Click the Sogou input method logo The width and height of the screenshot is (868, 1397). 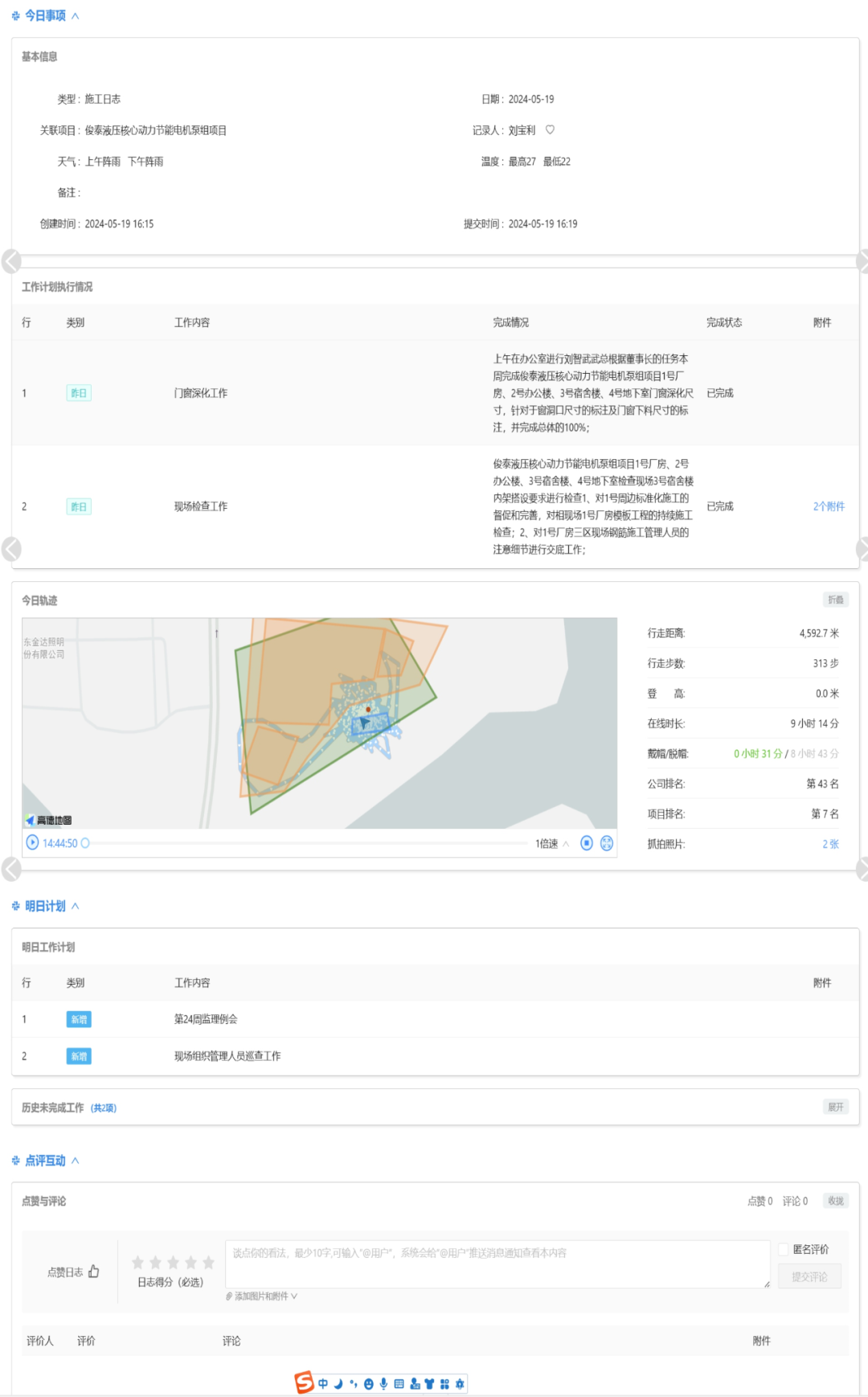point(304,1383)
